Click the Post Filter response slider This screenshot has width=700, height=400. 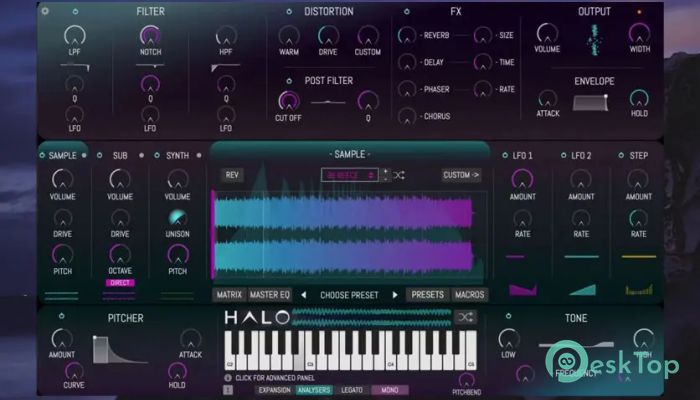[328, 102]
